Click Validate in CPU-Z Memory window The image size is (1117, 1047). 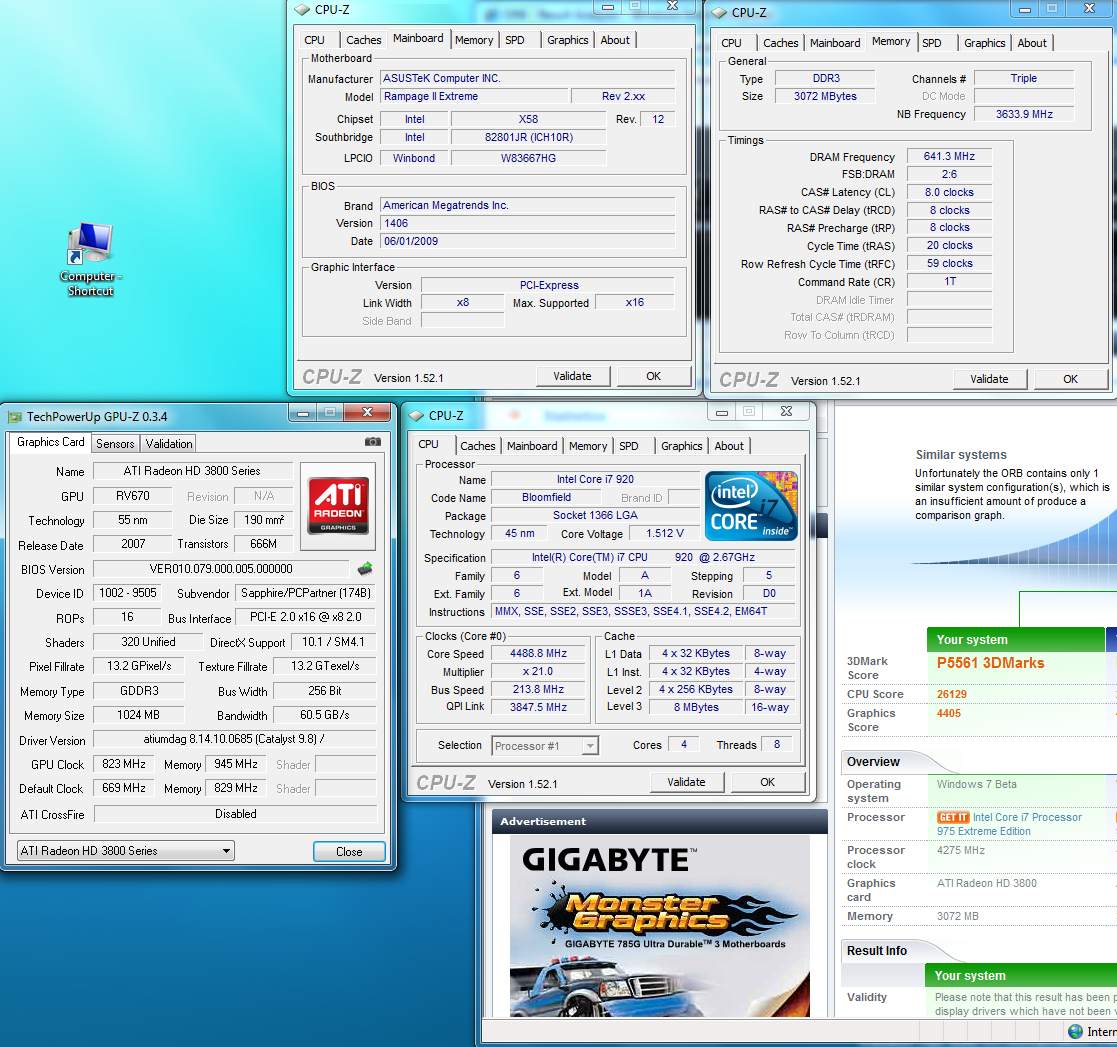coord(989,379)
